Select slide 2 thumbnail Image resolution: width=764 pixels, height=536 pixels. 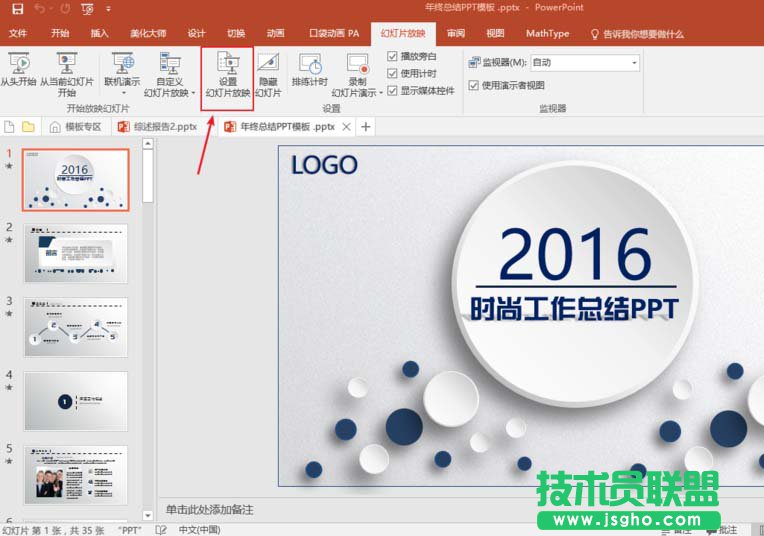76,253
